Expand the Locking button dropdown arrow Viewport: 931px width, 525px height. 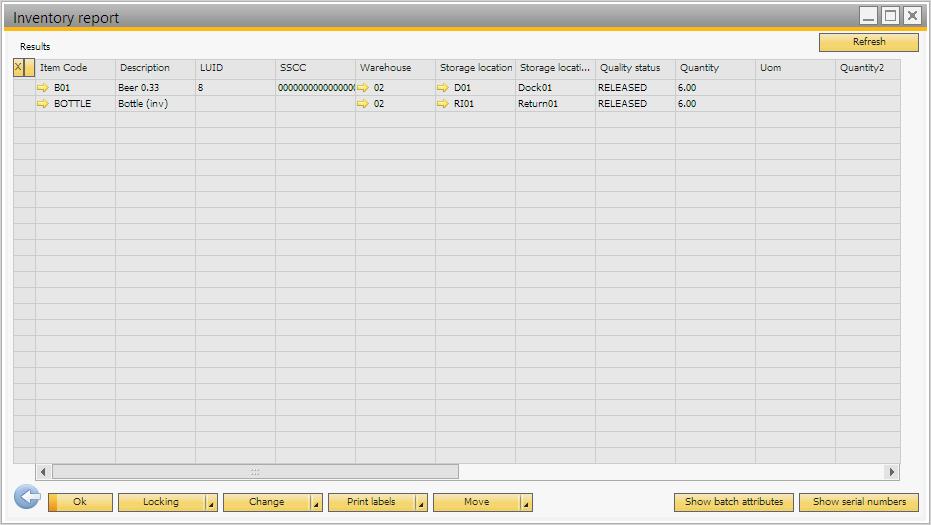tap(211, 503)
